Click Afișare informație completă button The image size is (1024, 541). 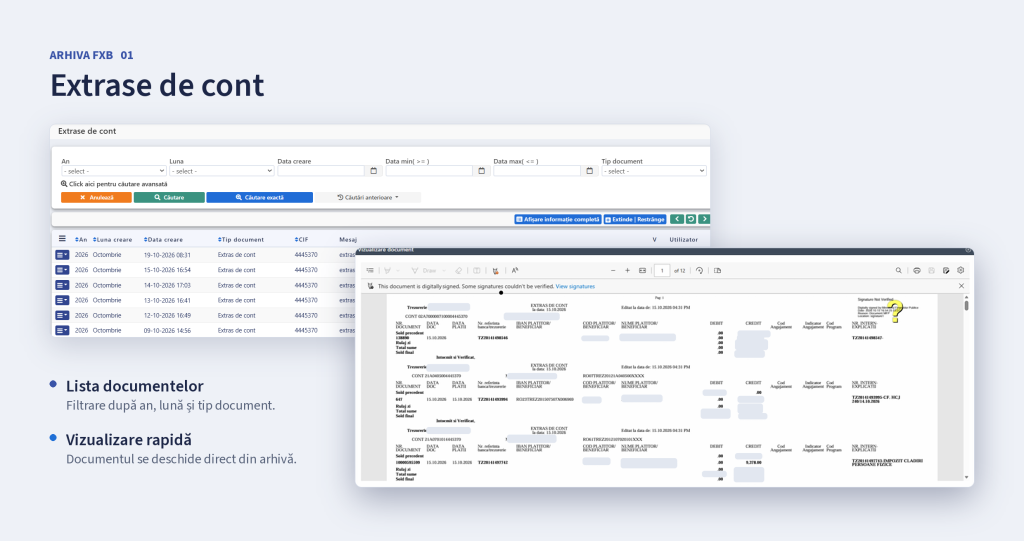click(558, 220)
